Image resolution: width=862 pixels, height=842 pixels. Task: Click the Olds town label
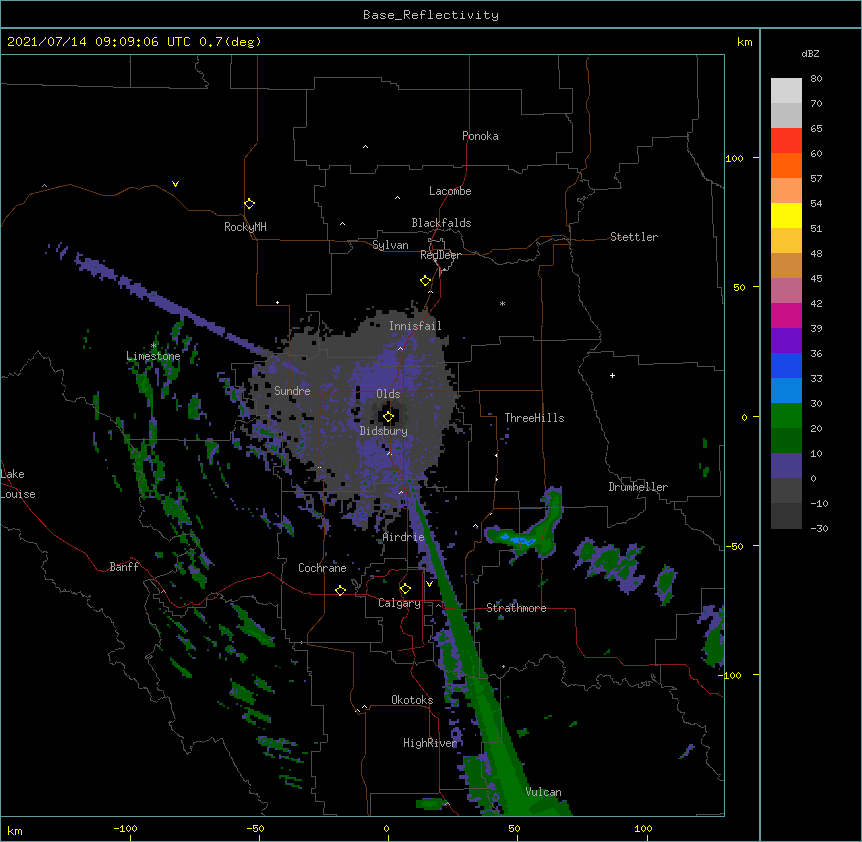(388, 394)
